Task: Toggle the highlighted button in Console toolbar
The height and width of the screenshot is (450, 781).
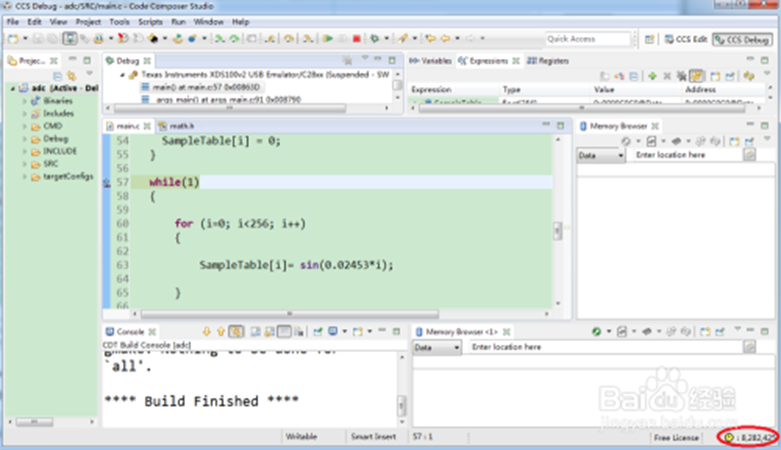Action: coord(237,331)
